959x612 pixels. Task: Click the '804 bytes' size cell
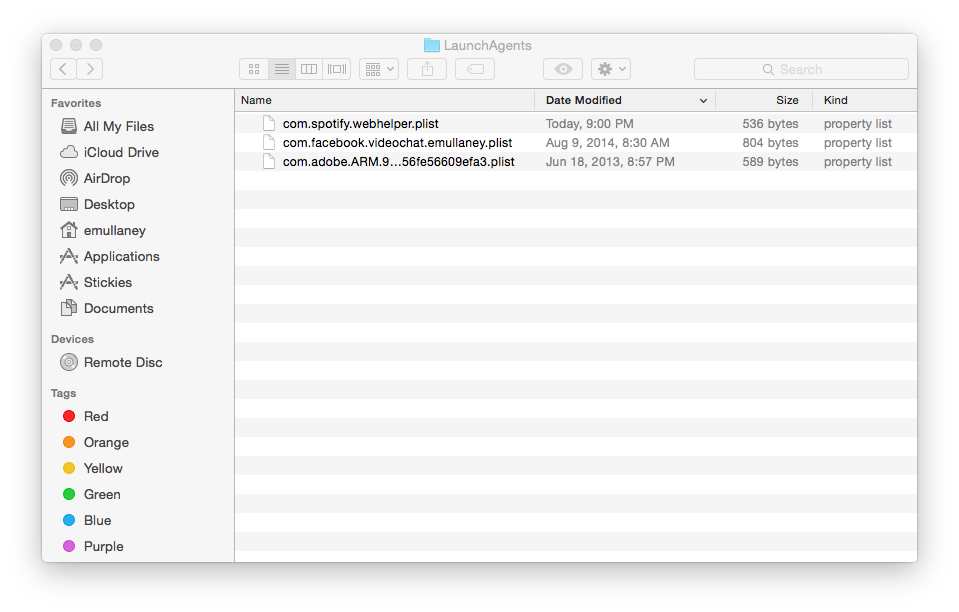click(x=770, y=142)
